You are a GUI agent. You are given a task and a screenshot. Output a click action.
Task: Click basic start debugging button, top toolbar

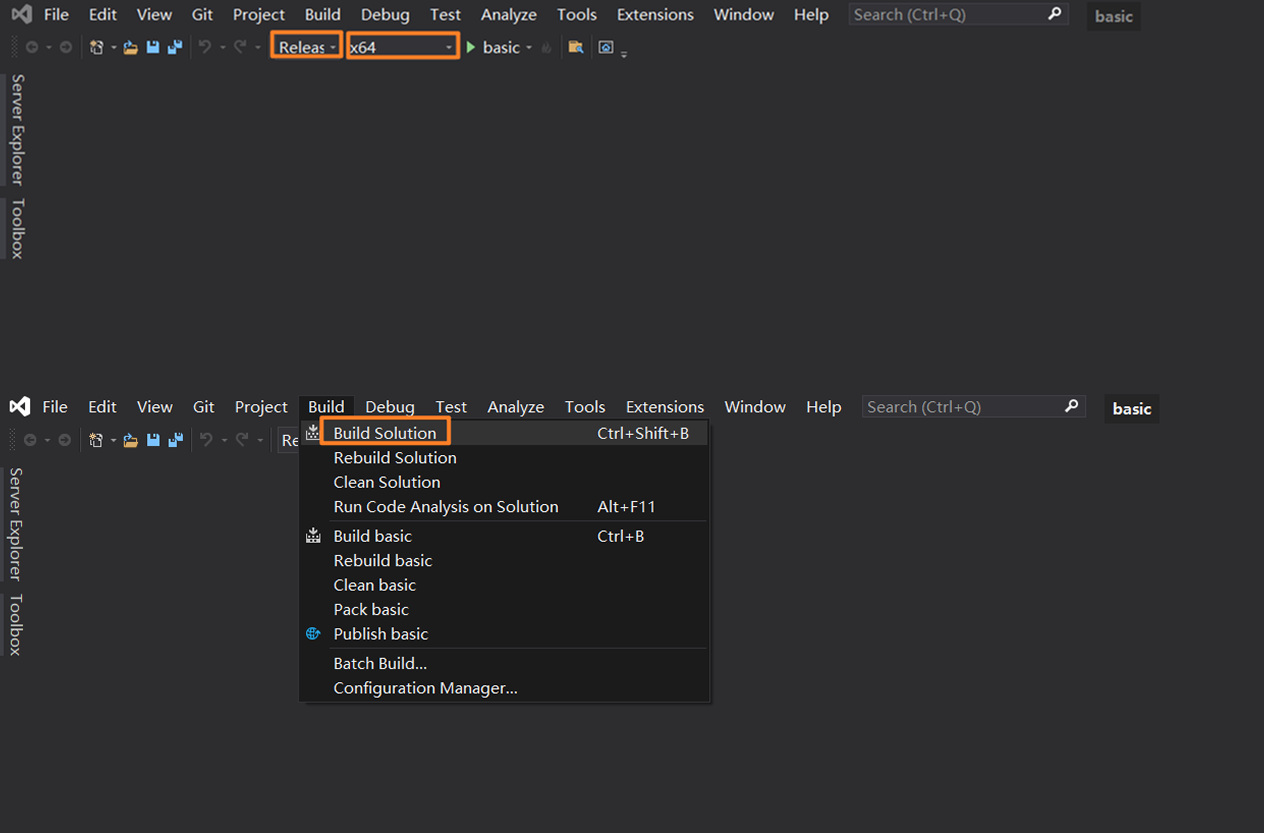click(x=492, y=47)
